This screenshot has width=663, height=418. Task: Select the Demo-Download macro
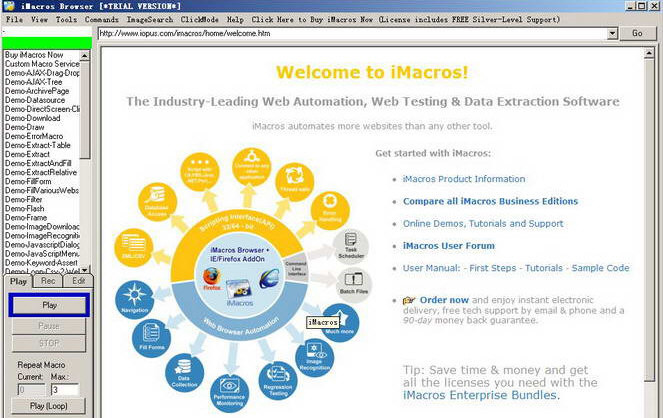[33, 118]
